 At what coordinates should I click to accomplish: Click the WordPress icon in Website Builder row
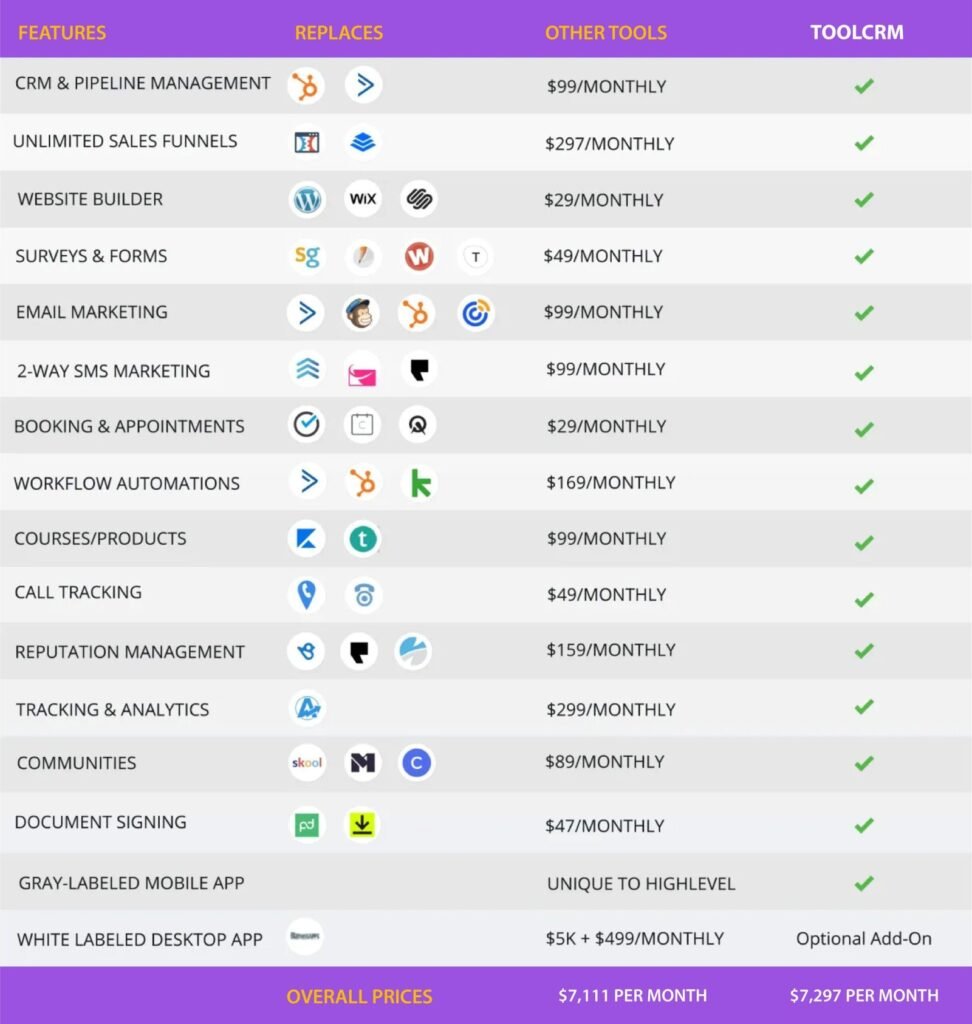click(307, 200)
